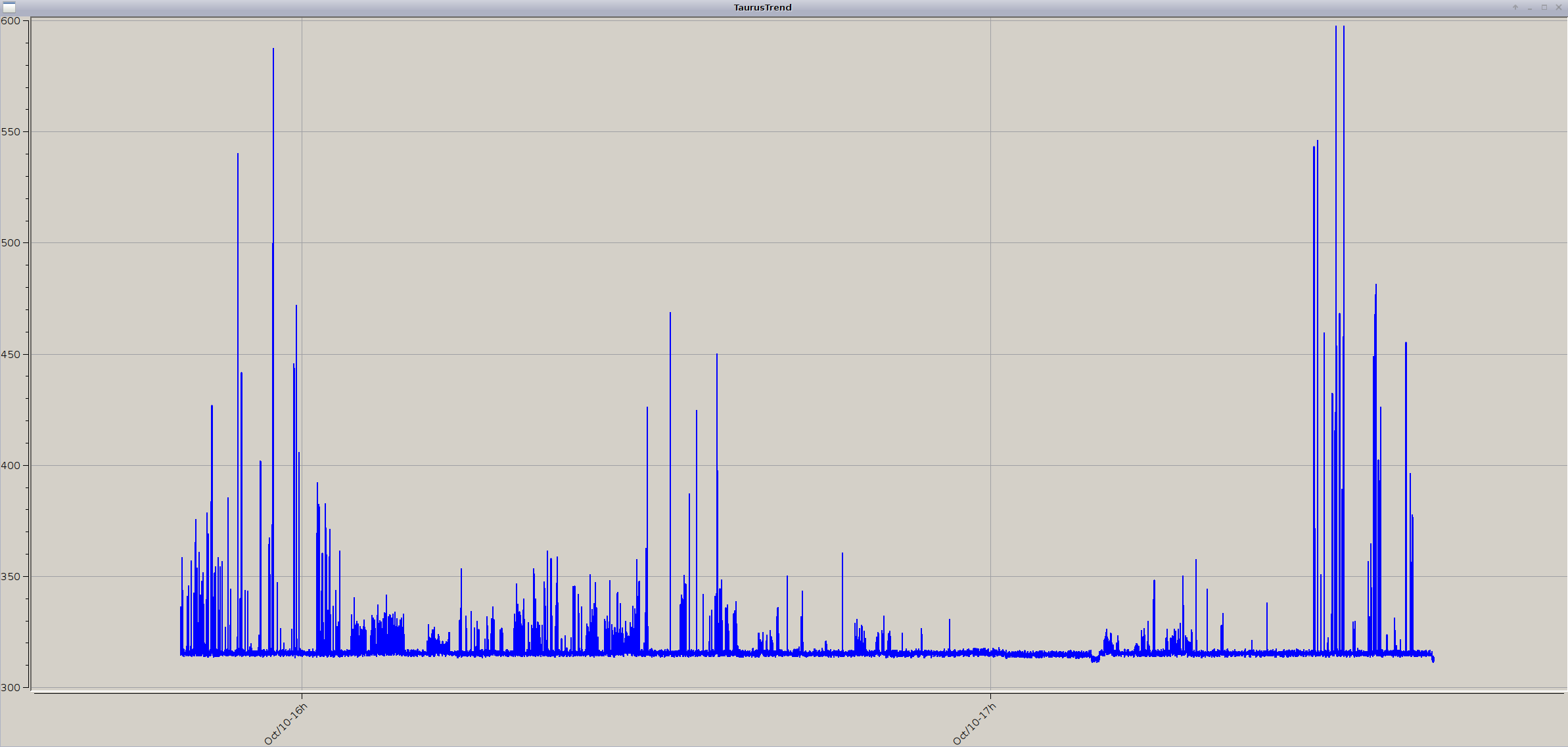
Task: Click the 500 Y-axis tick label
Action: (x=11, y=242)
